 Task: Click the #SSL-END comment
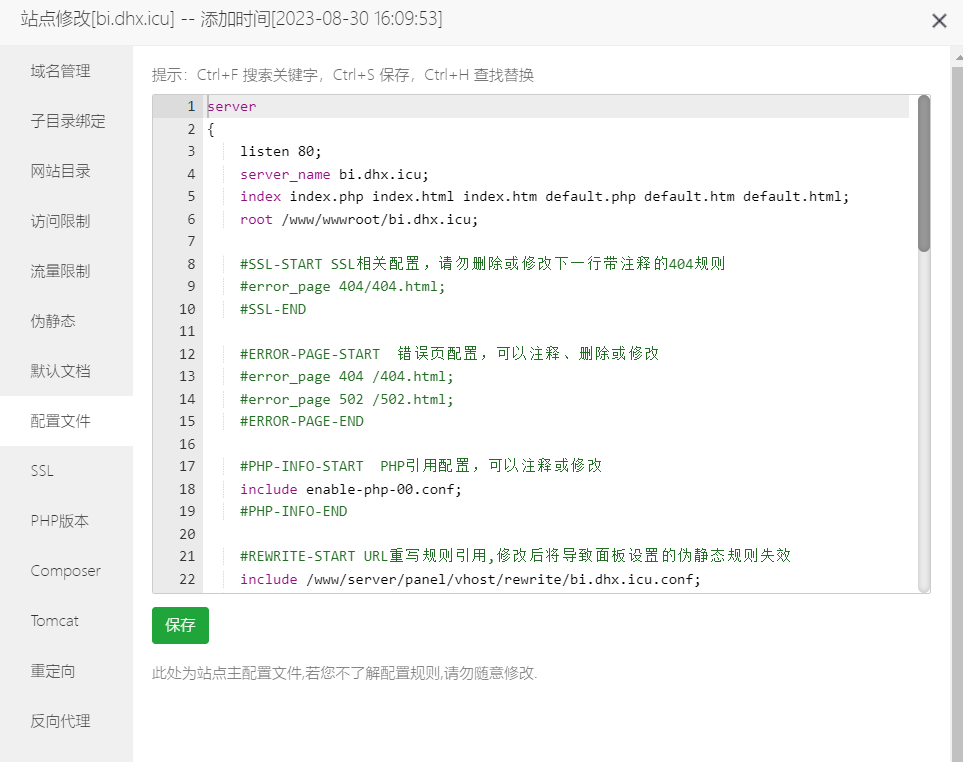[273, 309]
